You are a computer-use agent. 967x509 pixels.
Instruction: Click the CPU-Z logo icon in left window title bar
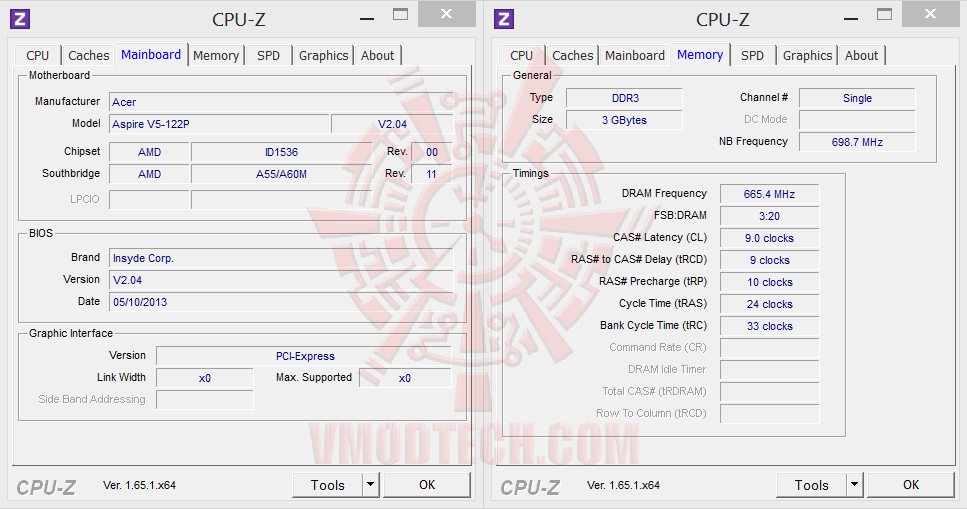point(20,19)
